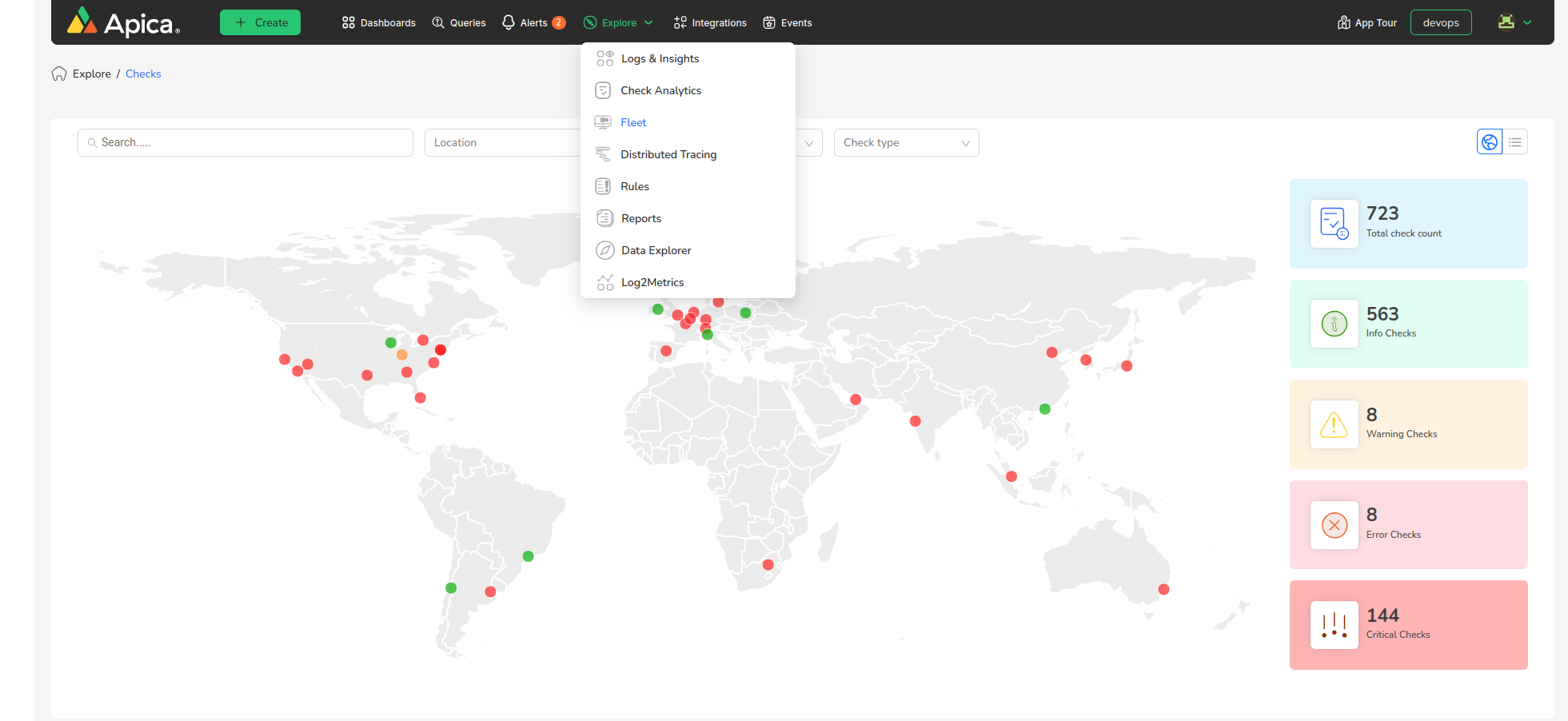The width and height of the screenshot is (1568, 721).
Task: Switch to map view
Action: click(1489, 142)
